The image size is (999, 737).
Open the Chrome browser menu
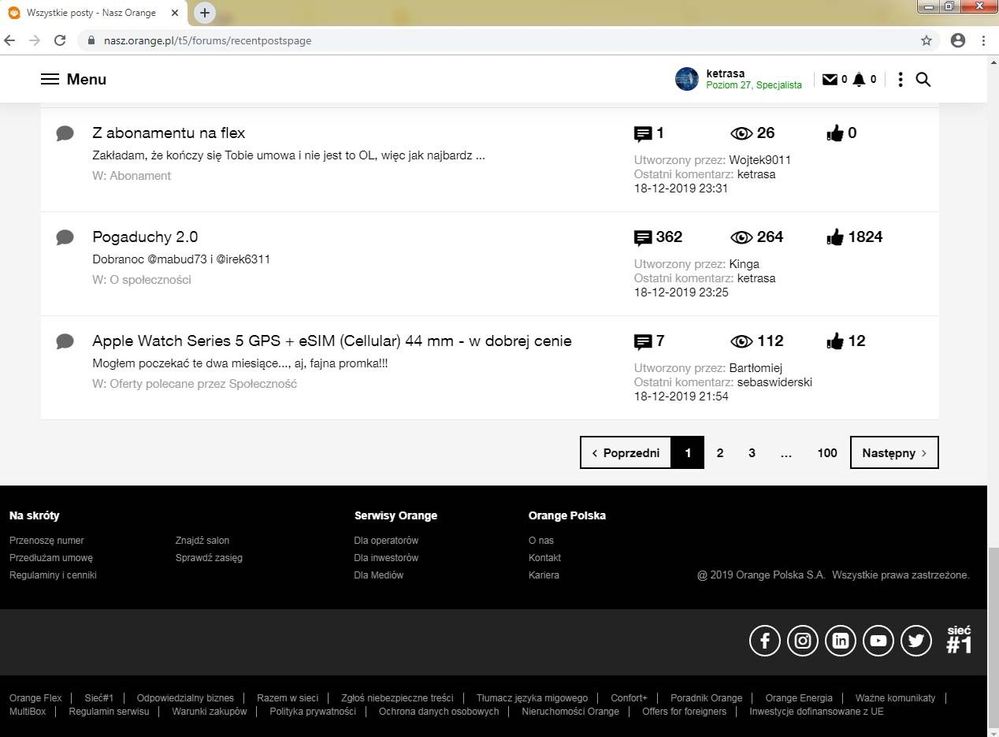[x=984, y=41]
